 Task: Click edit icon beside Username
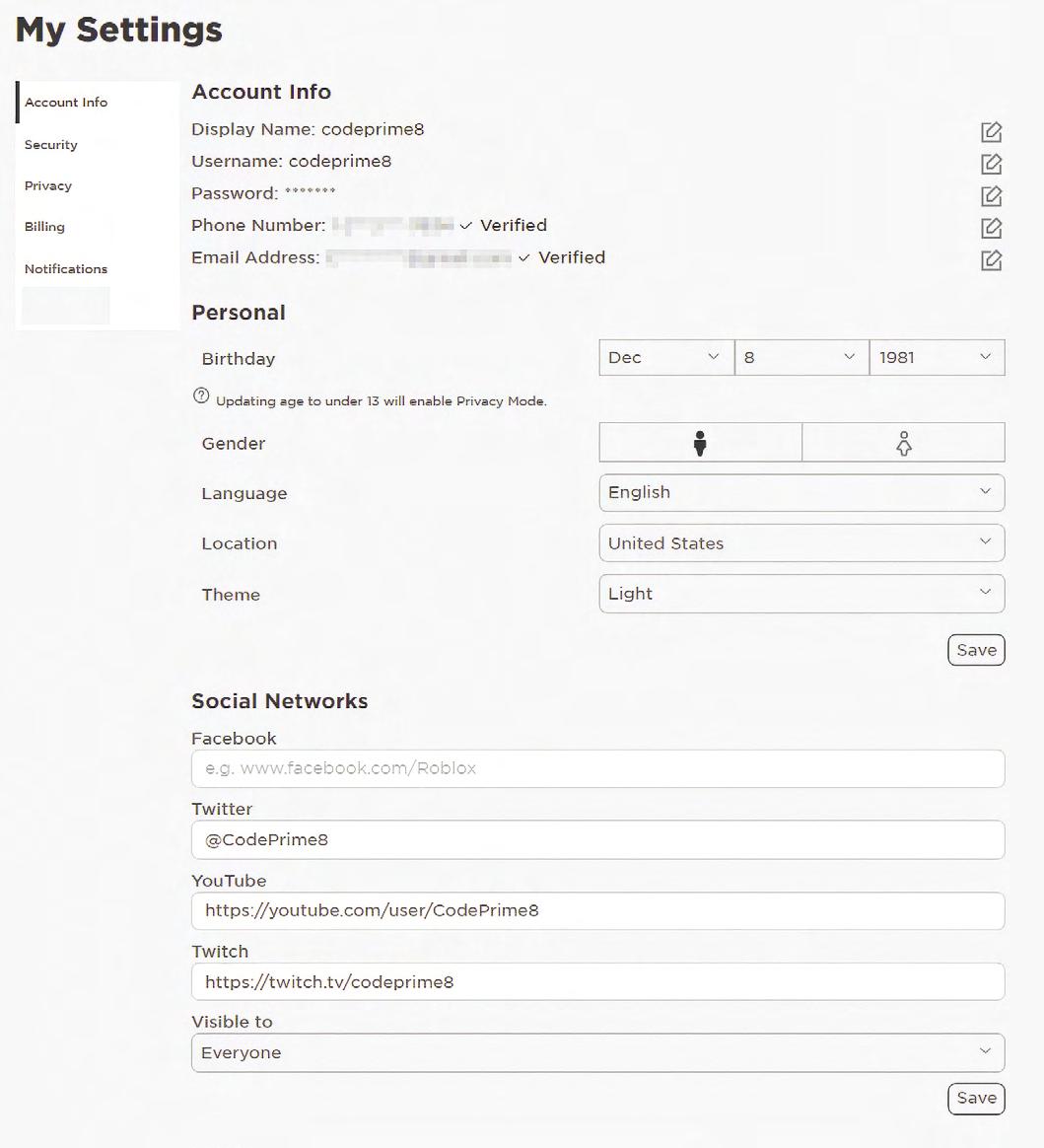991,164
